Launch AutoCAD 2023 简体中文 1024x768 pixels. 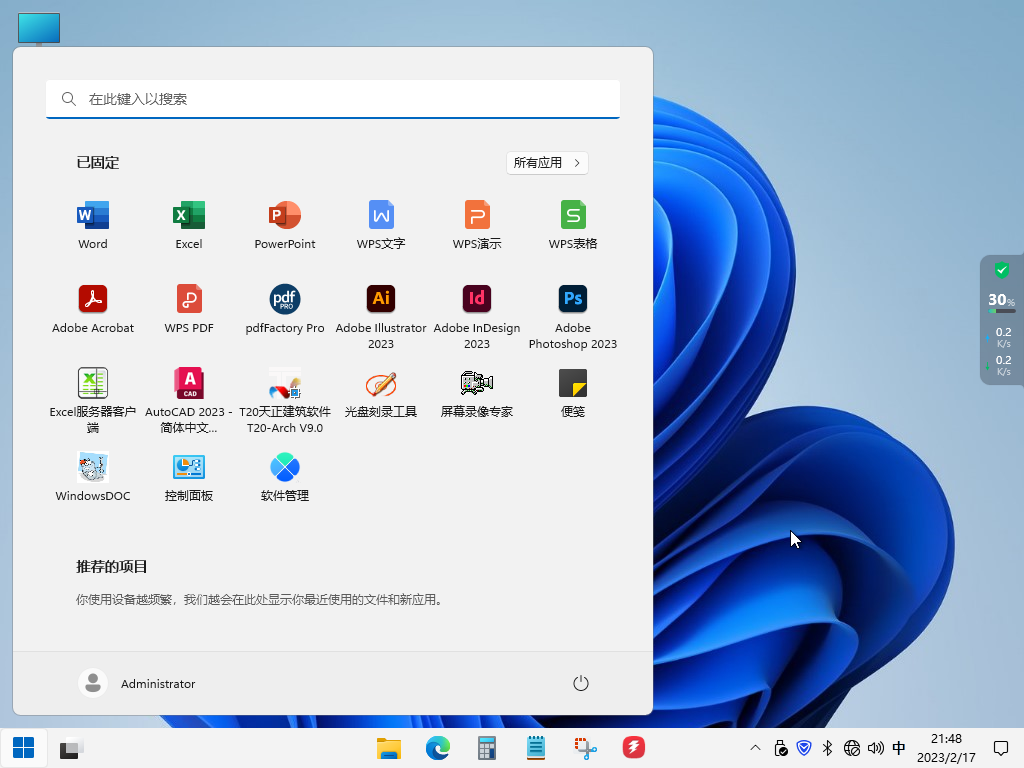pyautogui.click(x=189, y=401)
